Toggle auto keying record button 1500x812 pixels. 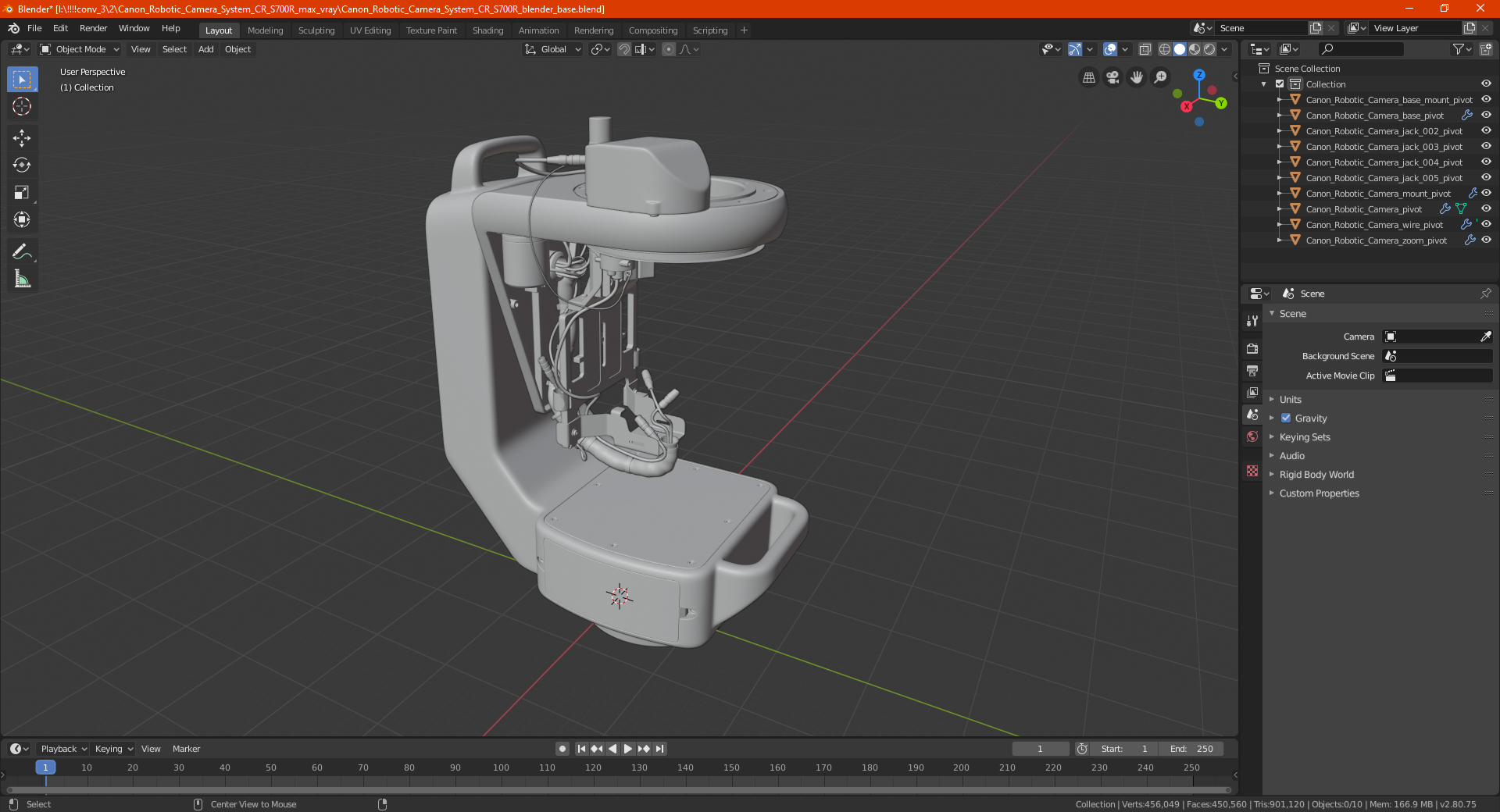click(x=562, y=749)
